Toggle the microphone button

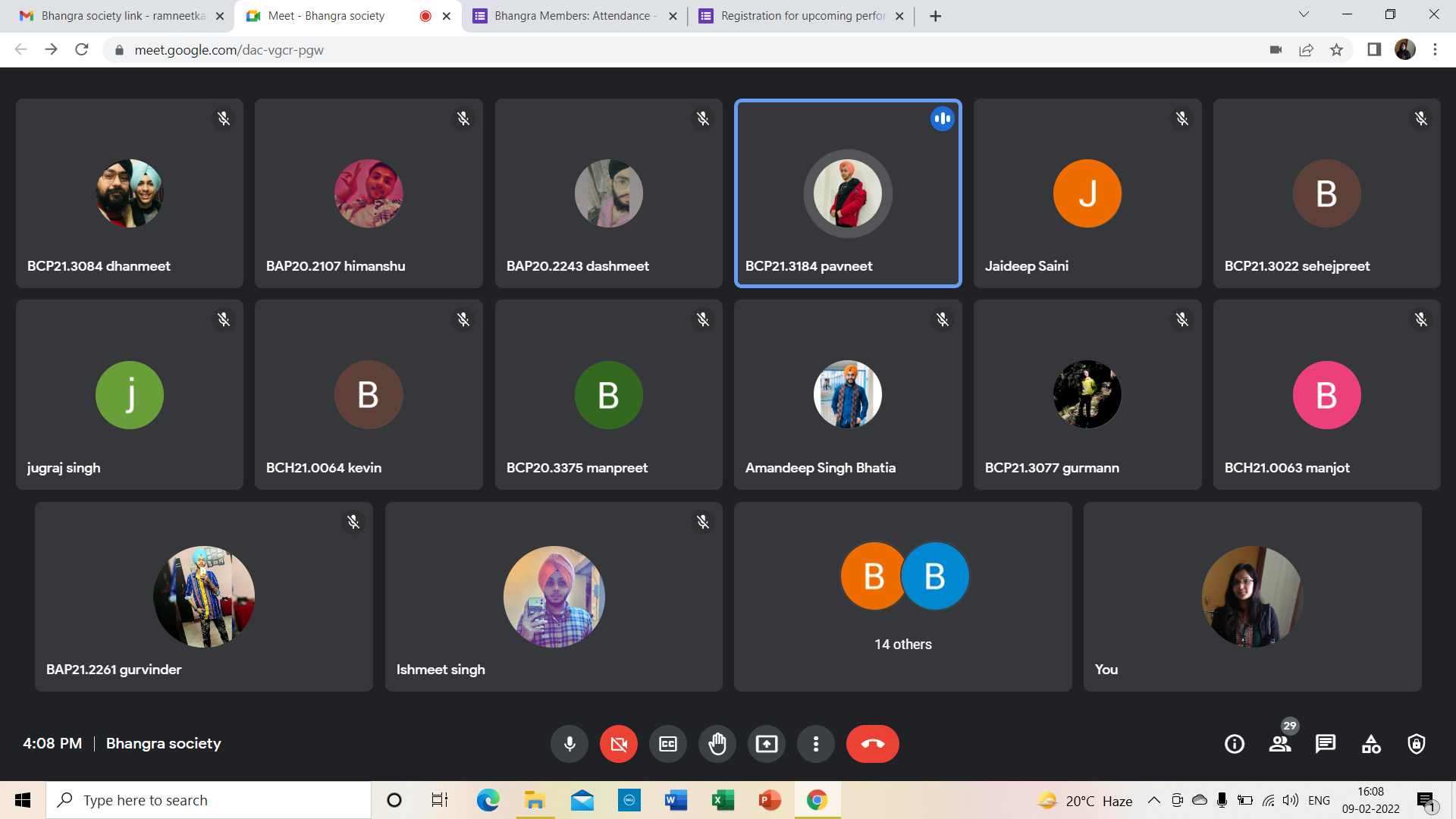click(570, 744)
